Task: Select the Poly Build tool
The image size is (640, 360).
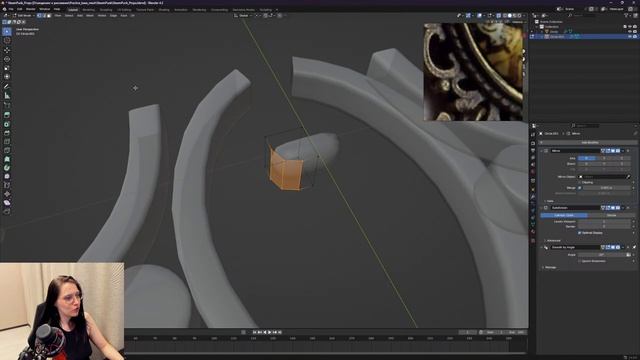Action: click(x=7, y=159)
